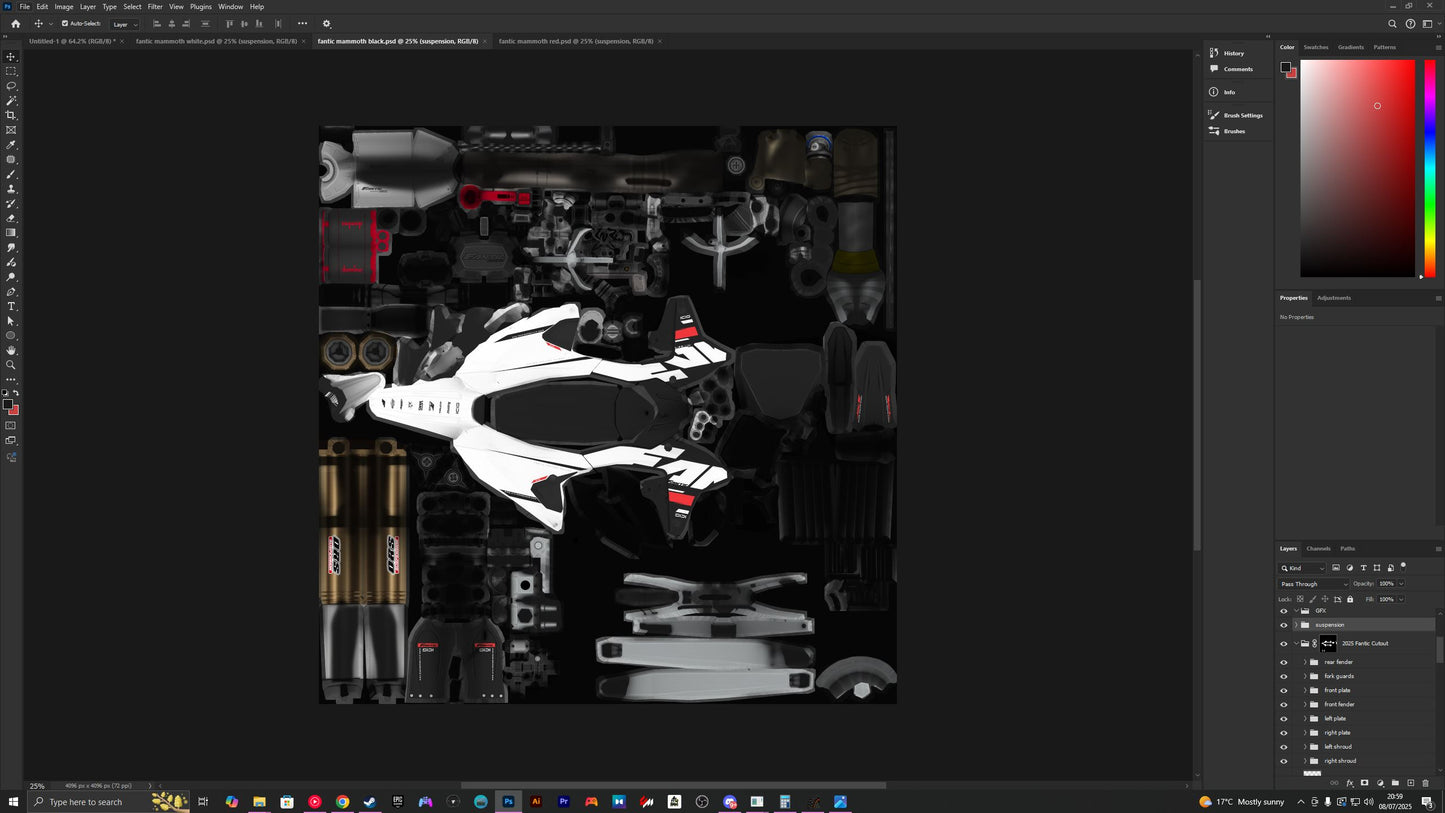The image size is (1445, 813).
Task: Open the Pass Through blend mode dropdown
Action: point(1311,583)
